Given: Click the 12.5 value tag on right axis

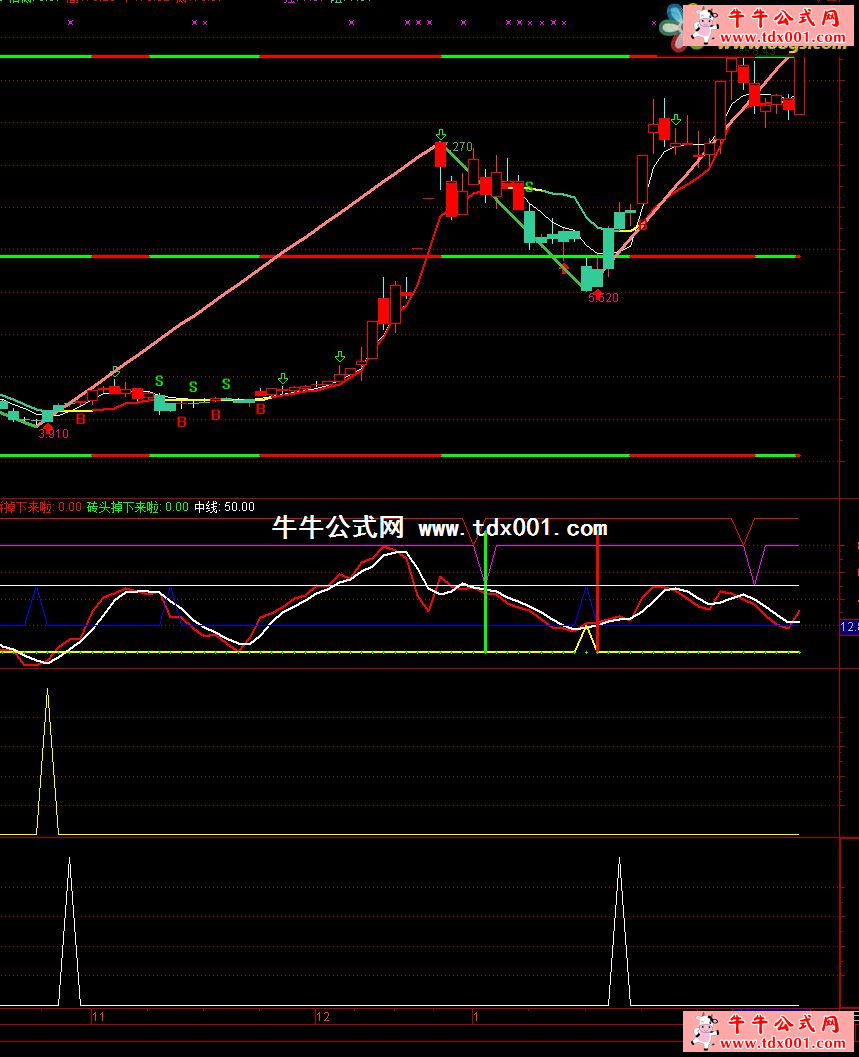Looking at the screenshot, I should (849, 627).
